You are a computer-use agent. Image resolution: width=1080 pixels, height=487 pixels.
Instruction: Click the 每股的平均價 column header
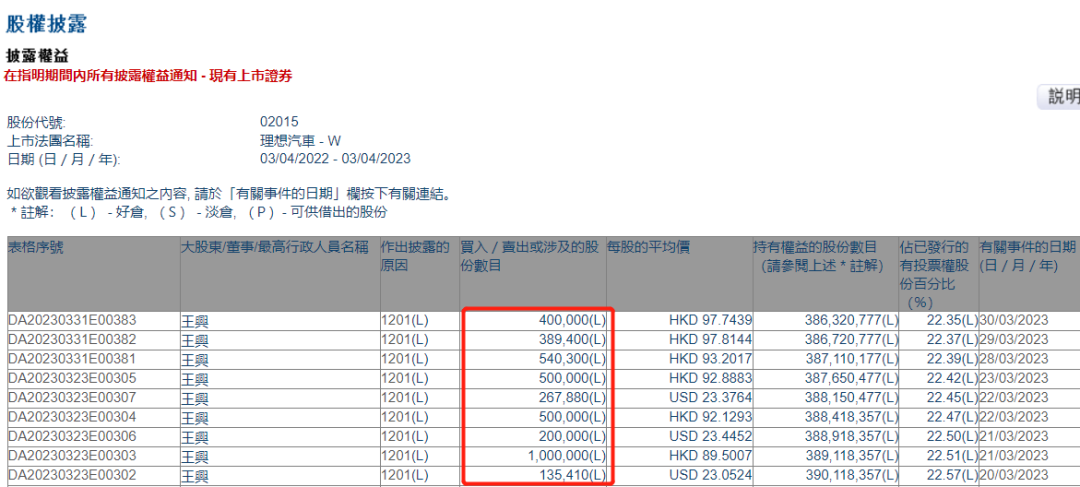coord(648,247)
